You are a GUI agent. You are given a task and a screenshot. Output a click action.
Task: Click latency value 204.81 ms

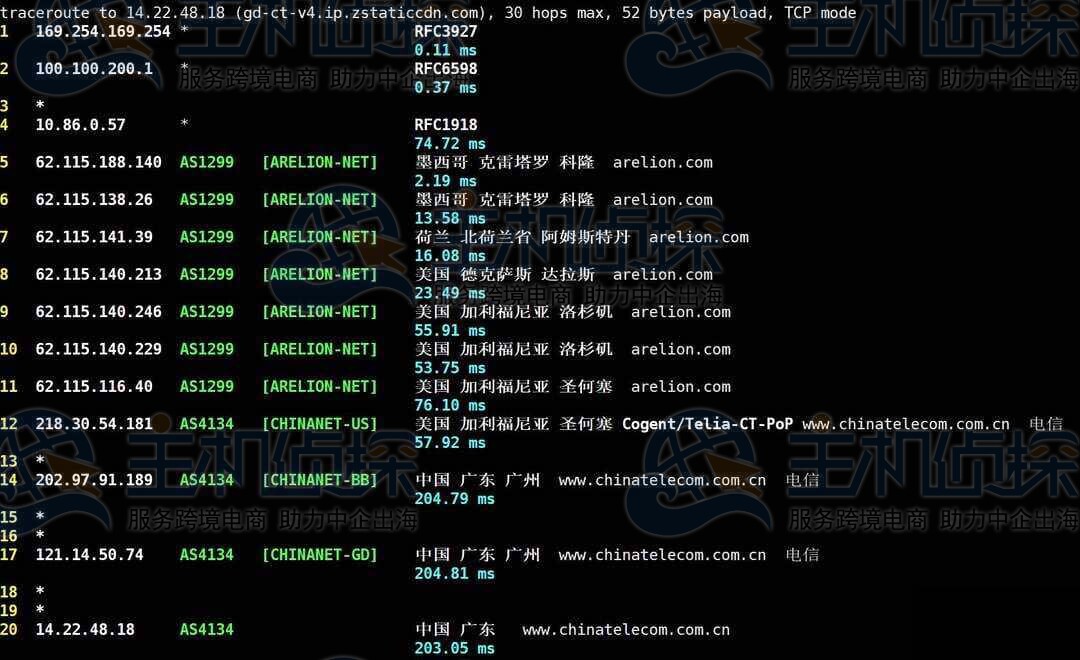coord(455,573)
